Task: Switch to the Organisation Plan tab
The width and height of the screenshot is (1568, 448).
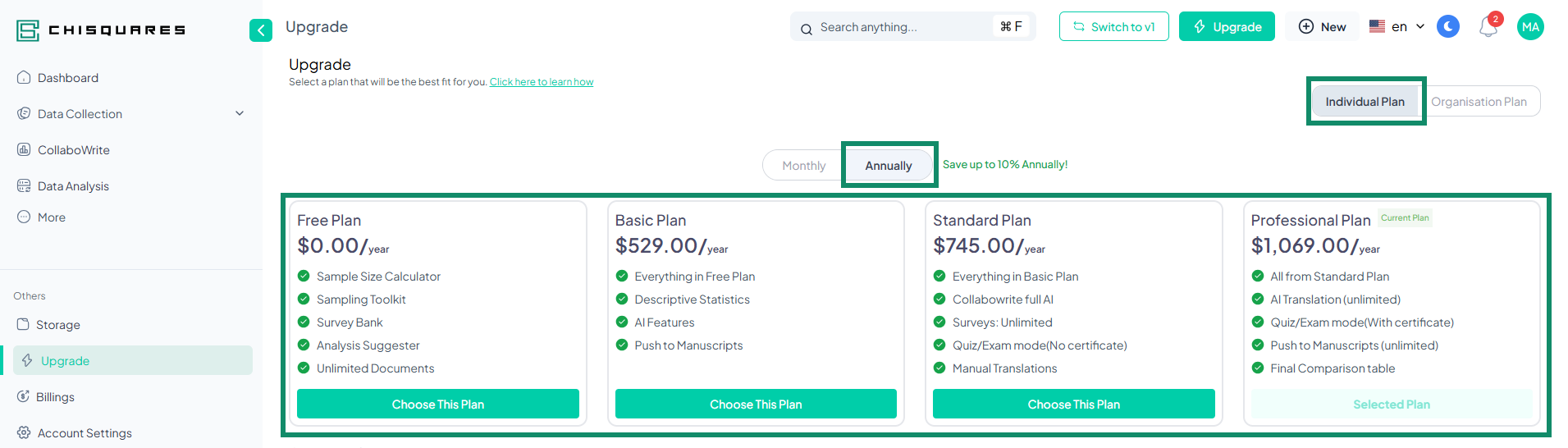Action: tap(1479, 102)
